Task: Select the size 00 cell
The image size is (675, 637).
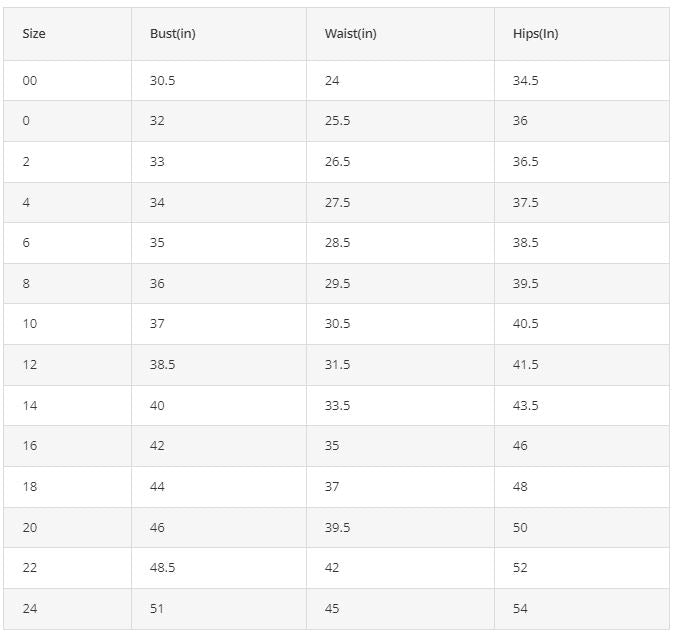Action: coord(29,81)
